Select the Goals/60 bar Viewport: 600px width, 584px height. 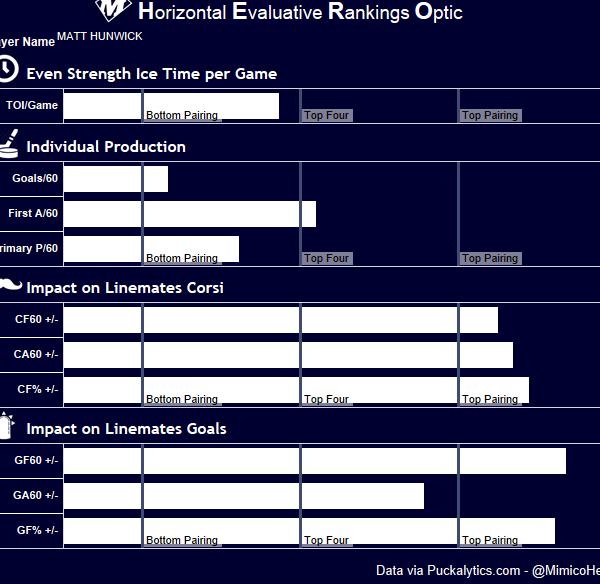pos(116,179)
